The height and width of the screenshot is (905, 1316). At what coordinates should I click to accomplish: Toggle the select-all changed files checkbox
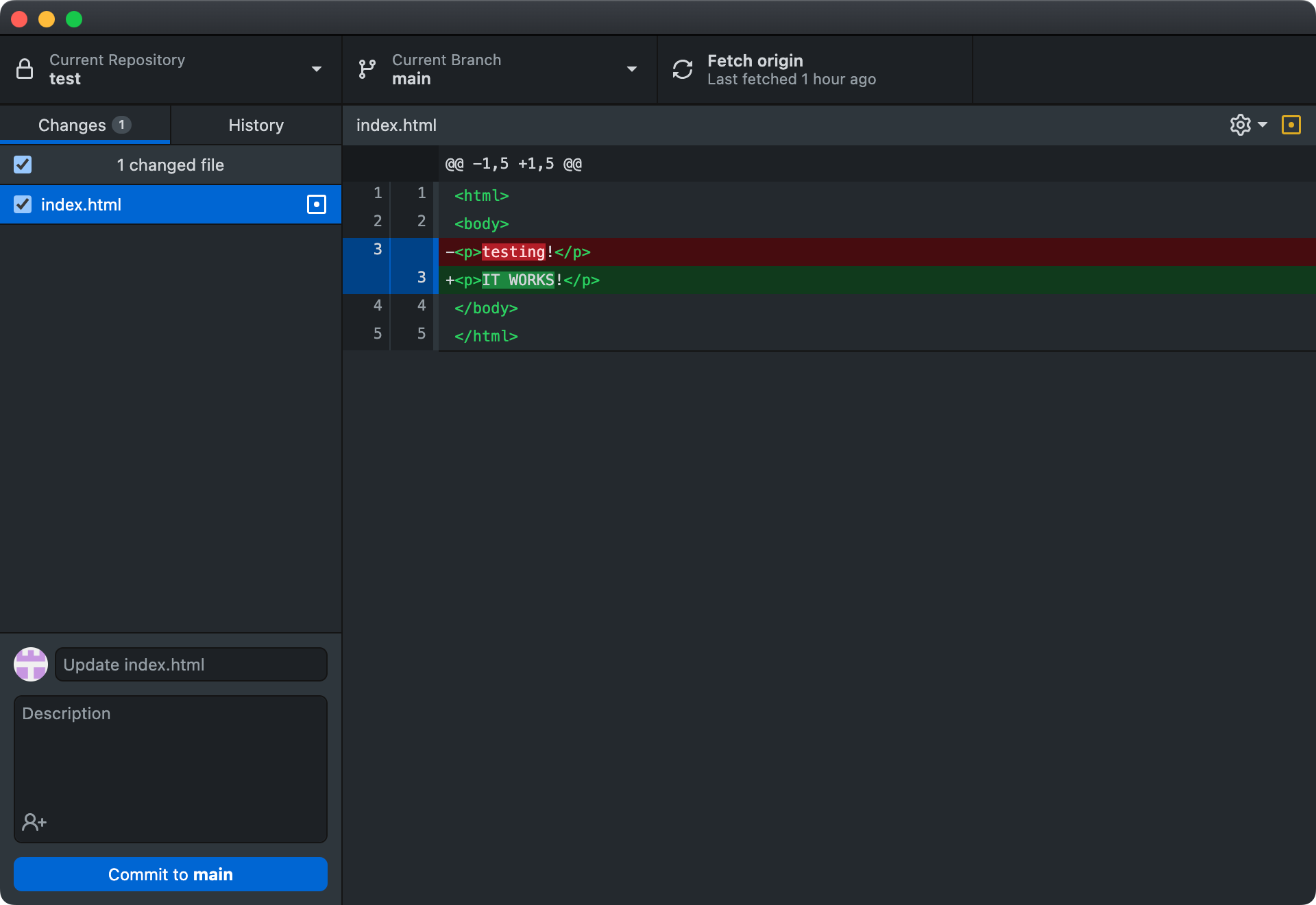[x=23, y=165]
